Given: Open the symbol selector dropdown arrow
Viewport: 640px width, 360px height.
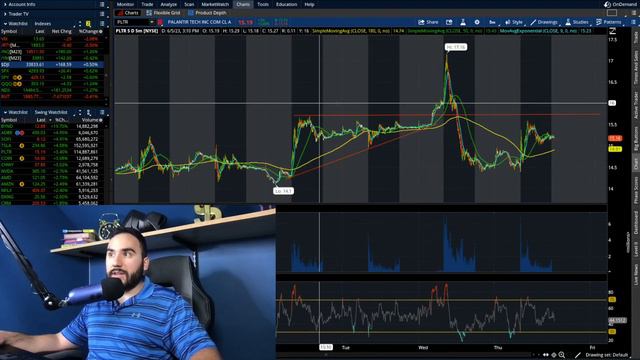Looking at the screenshot, I should click(151, 22).
